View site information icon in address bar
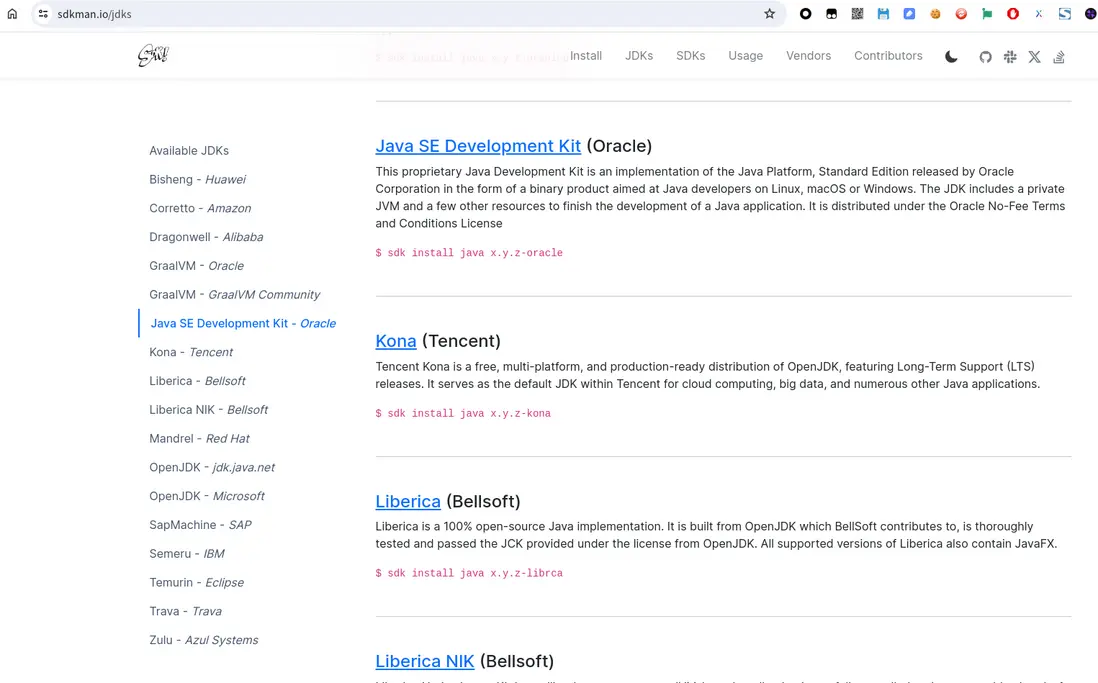 point(43,14)
